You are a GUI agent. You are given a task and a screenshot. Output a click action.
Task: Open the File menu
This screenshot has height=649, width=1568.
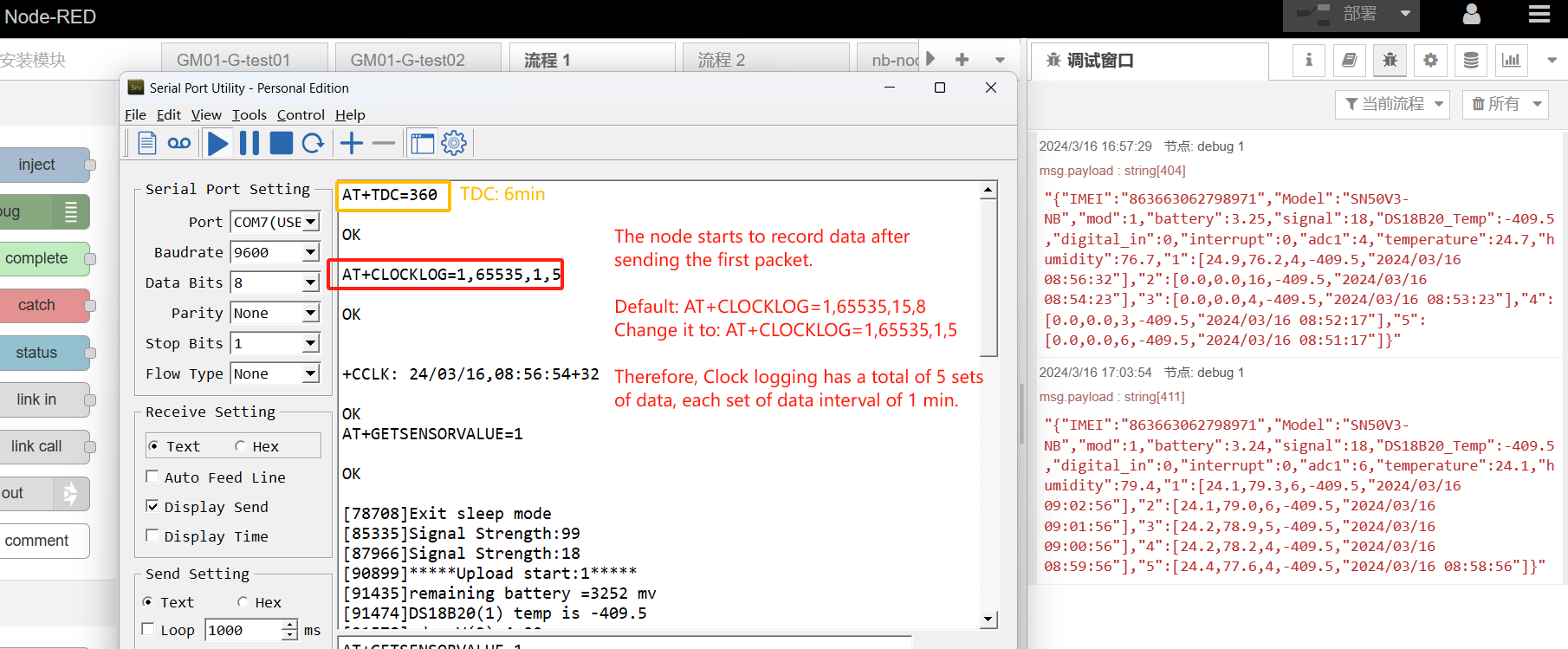[x=135, y=114]
